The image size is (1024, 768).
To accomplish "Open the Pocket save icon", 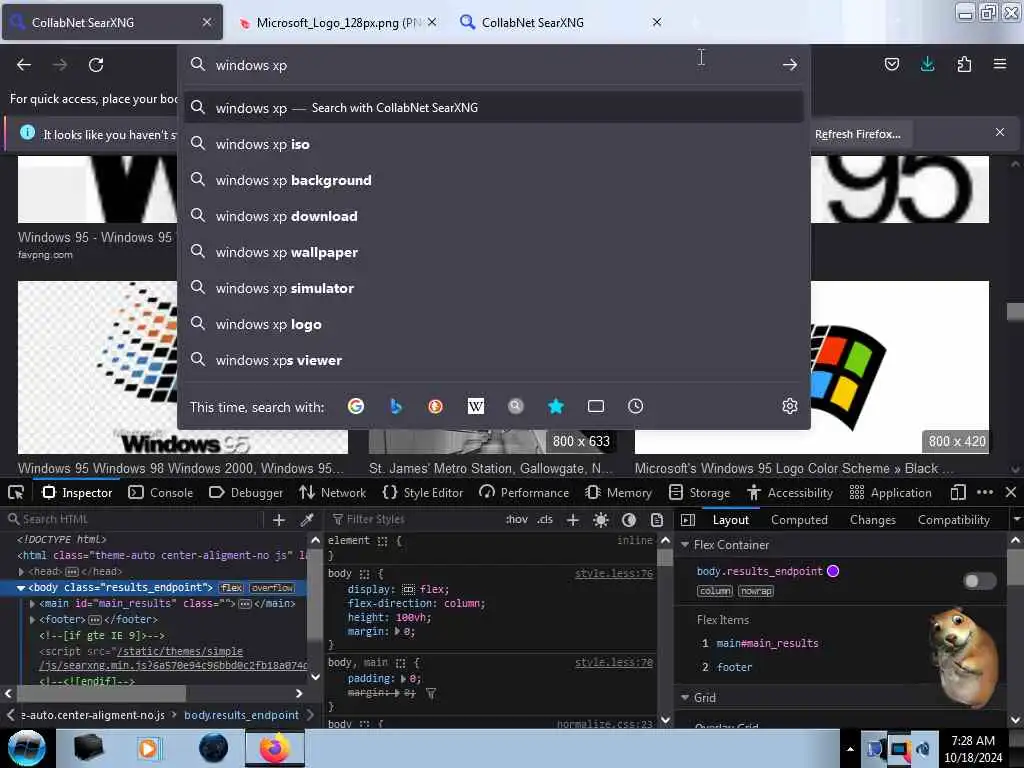I will click(891, 64).
